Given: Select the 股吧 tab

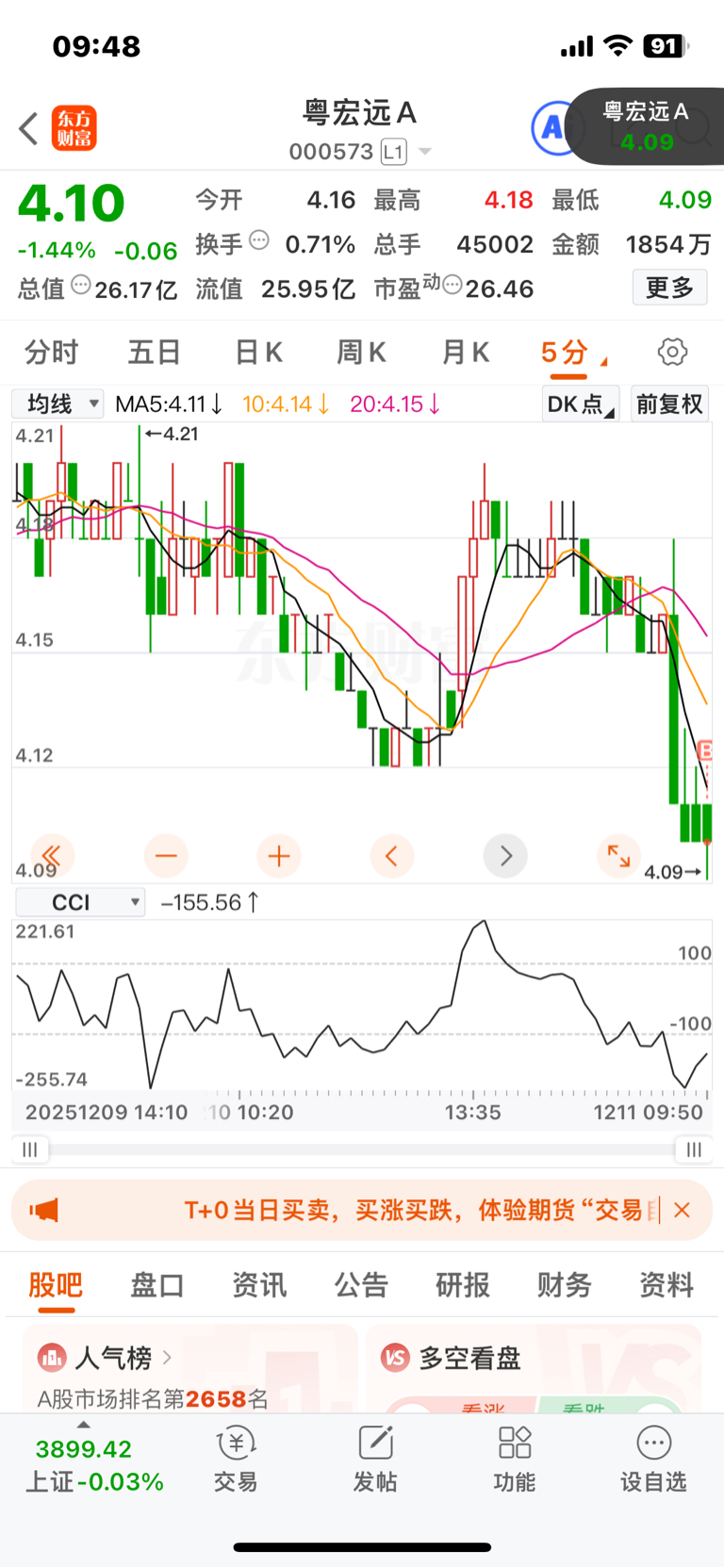Looking at the screenshot, I should click(56, 1284).
